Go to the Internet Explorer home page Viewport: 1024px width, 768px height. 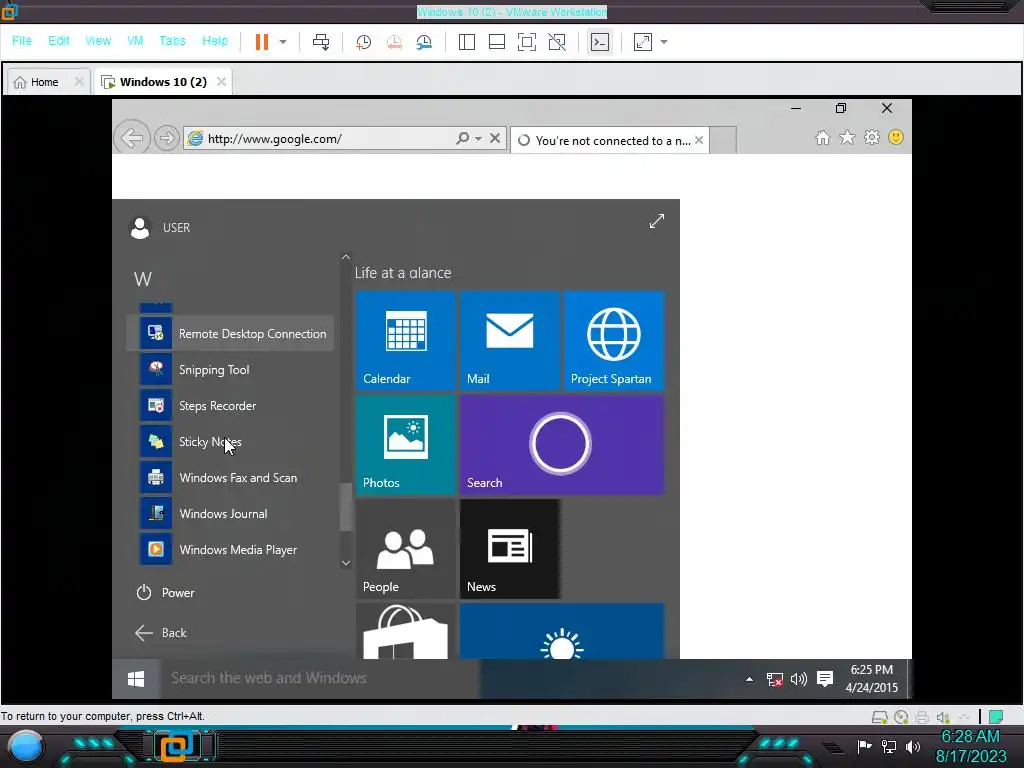[823, 138]
